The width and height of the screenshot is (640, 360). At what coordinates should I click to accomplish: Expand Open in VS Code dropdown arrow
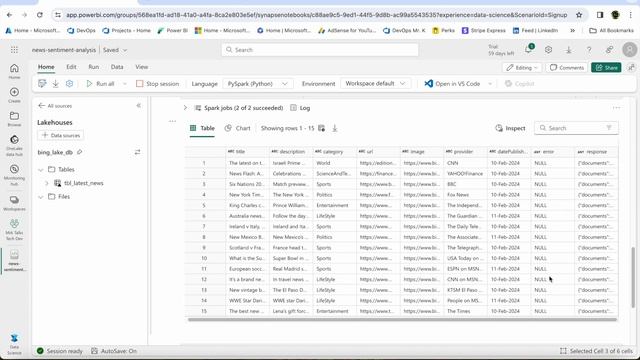pyautogui.click(x=490, y=84)
